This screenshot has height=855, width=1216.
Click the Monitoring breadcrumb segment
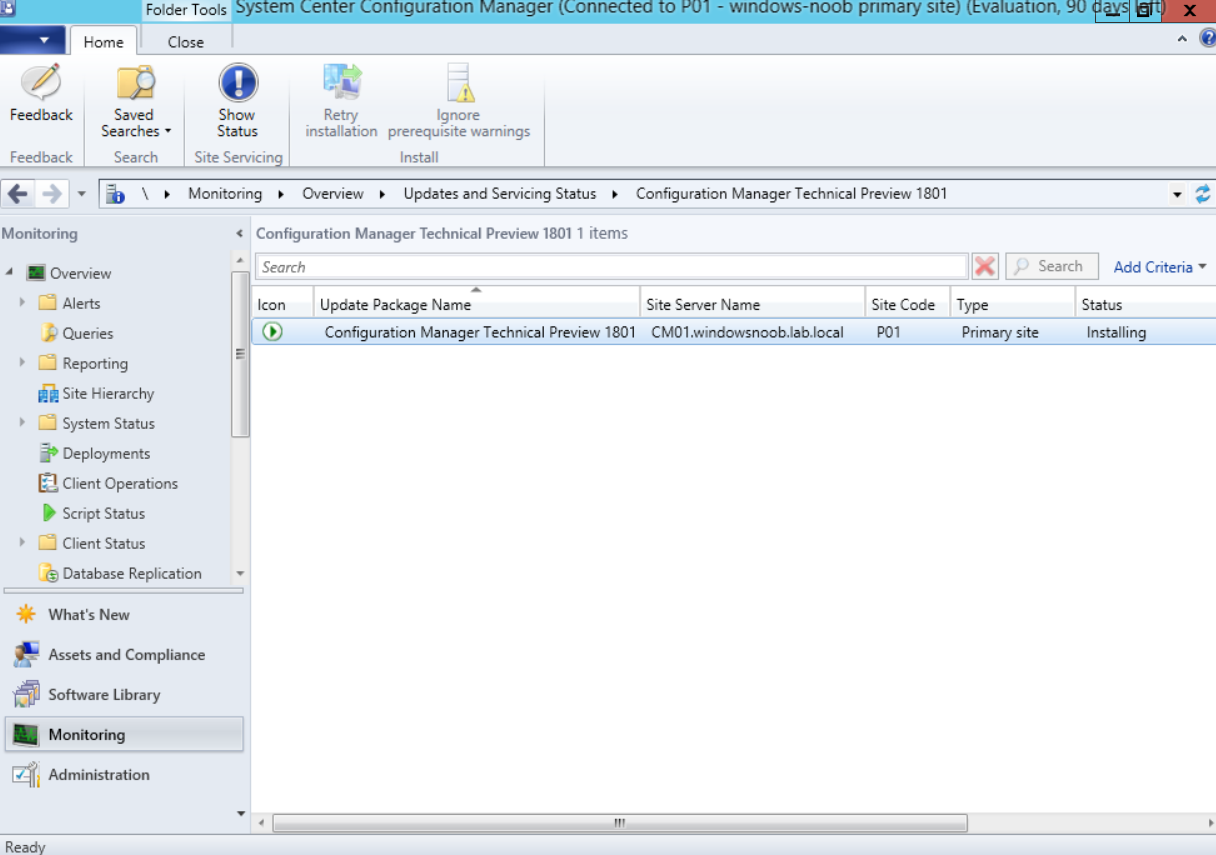click(x=225, y=194)
